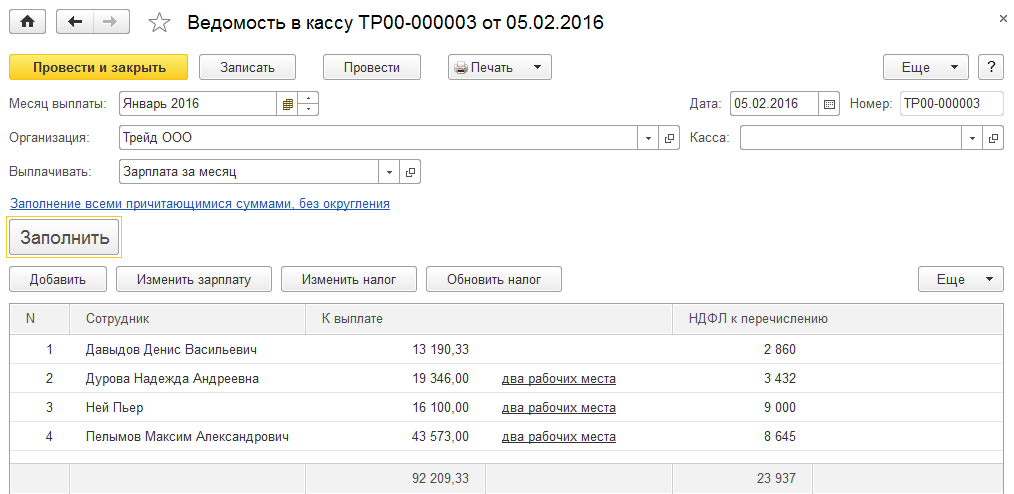Go back with the left arrow
The height and width of the screenshot is (494, 1014).
tap(76, 21)
